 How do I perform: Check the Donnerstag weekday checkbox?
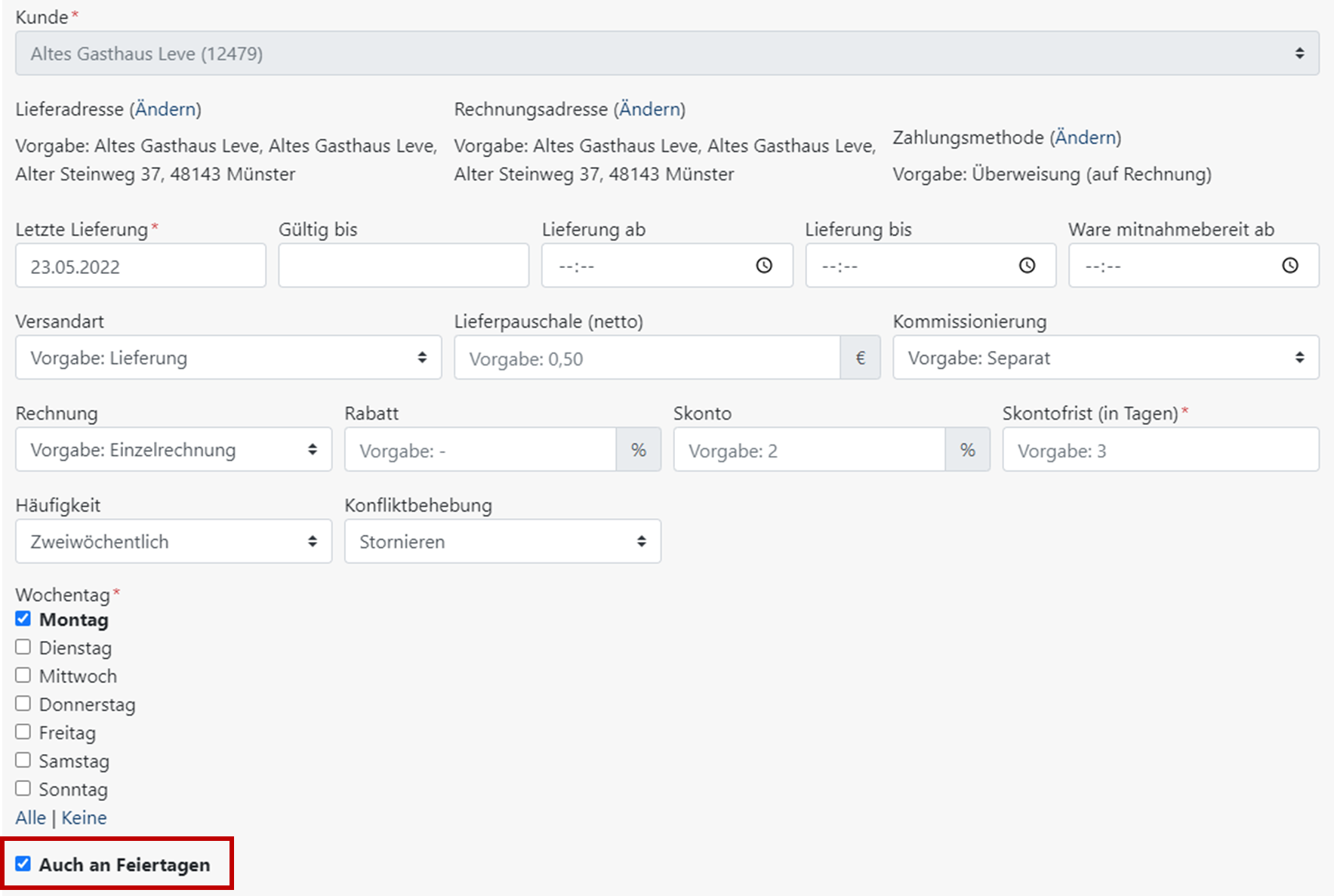click(x=23, y=704)
